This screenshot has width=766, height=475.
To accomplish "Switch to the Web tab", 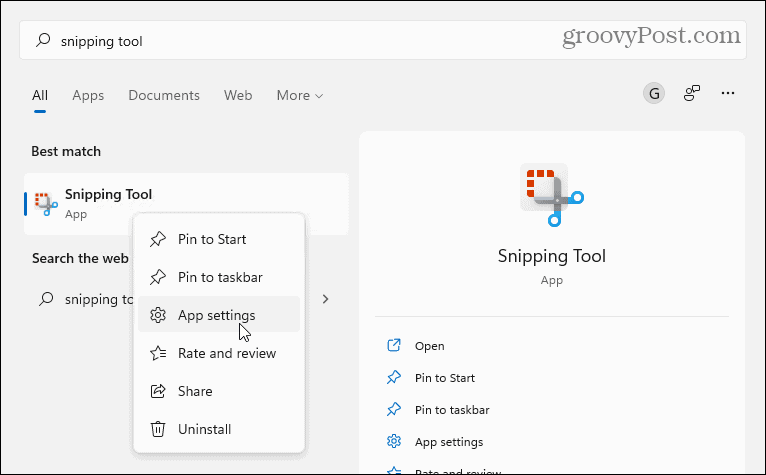I will pyautogui.click(x=238, y=96).
